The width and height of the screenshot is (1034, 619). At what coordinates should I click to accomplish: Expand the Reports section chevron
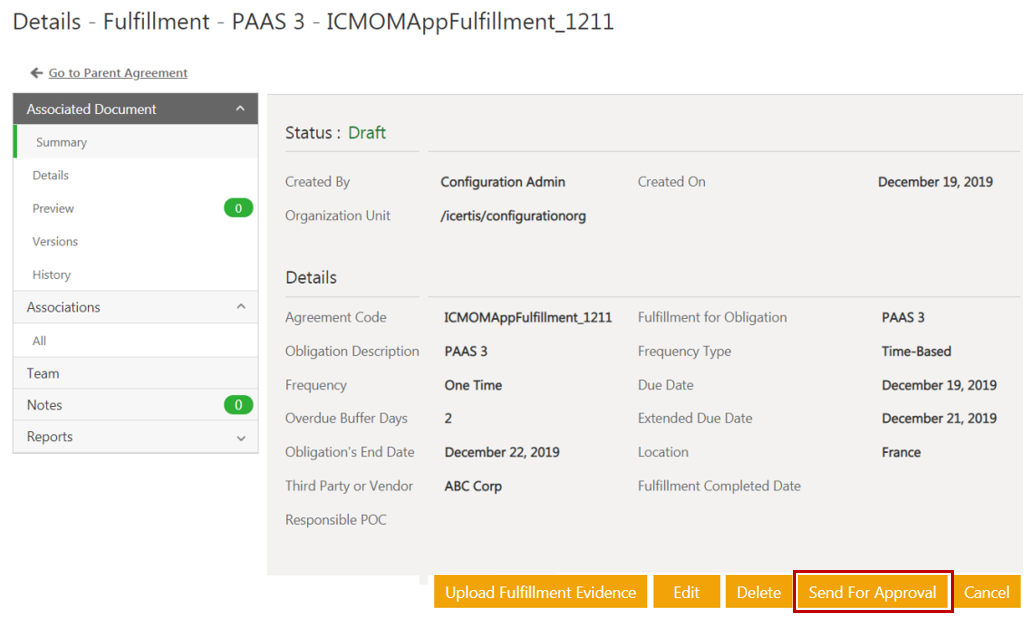[x=240, y=438]
